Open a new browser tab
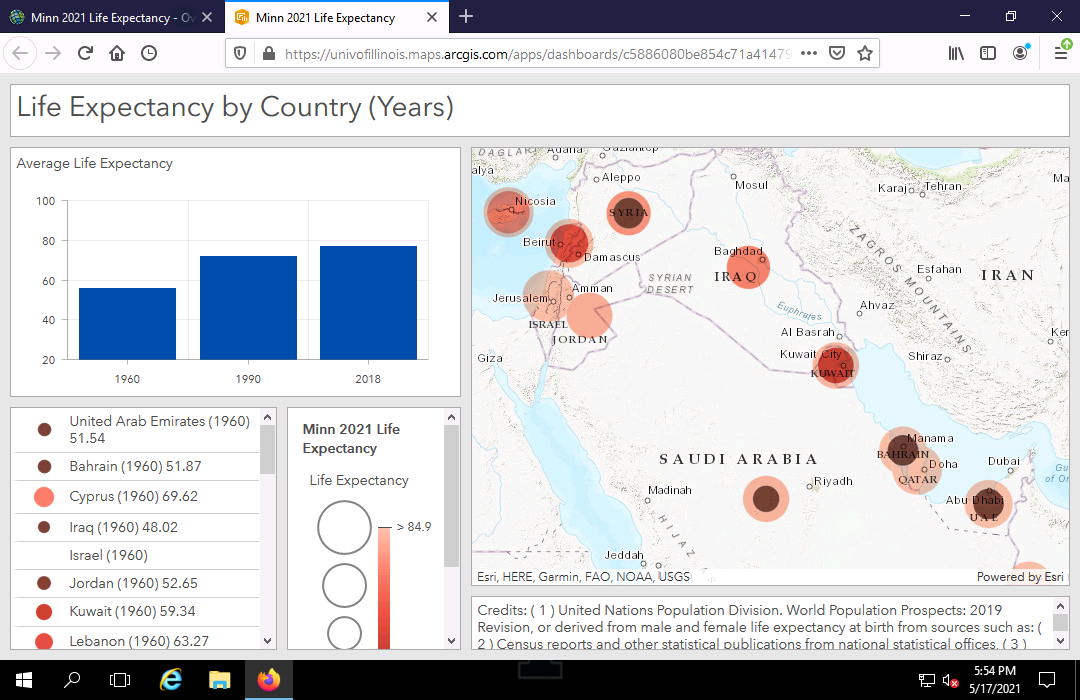1080x700 pixels. click(x=465, y=17)
